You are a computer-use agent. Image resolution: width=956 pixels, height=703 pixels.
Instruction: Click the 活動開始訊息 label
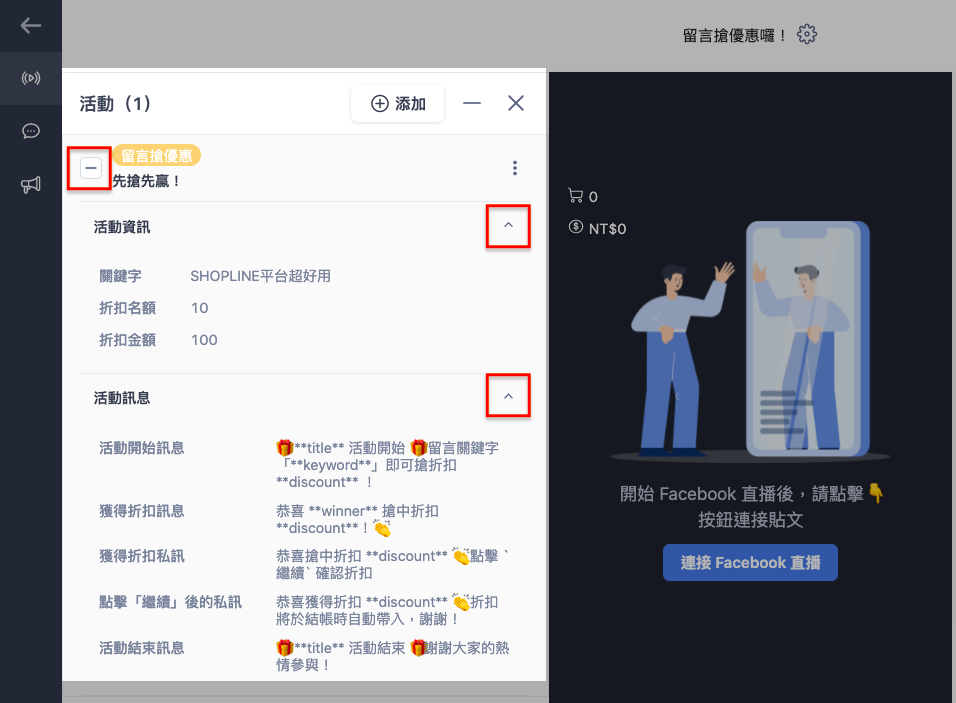tap(142, 448)
